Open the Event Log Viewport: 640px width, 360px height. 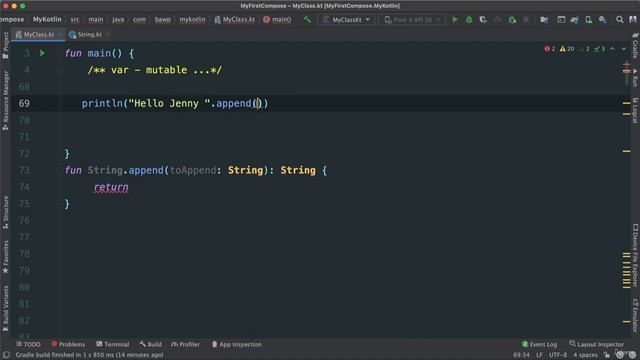click(539, 344)
